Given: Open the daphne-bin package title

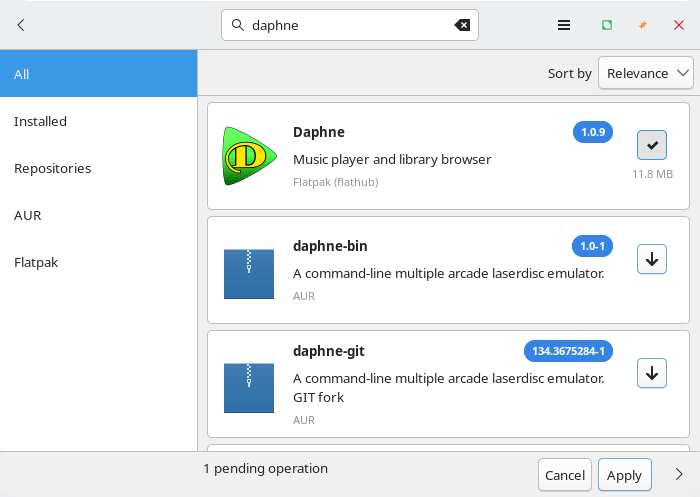Looking at the screenshot, I should pyautogui.click(x=330, y=246).
